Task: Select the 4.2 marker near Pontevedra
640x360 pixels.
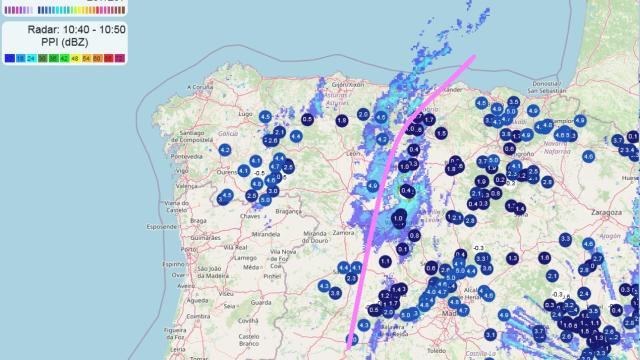Action: [x=225, y=150]
